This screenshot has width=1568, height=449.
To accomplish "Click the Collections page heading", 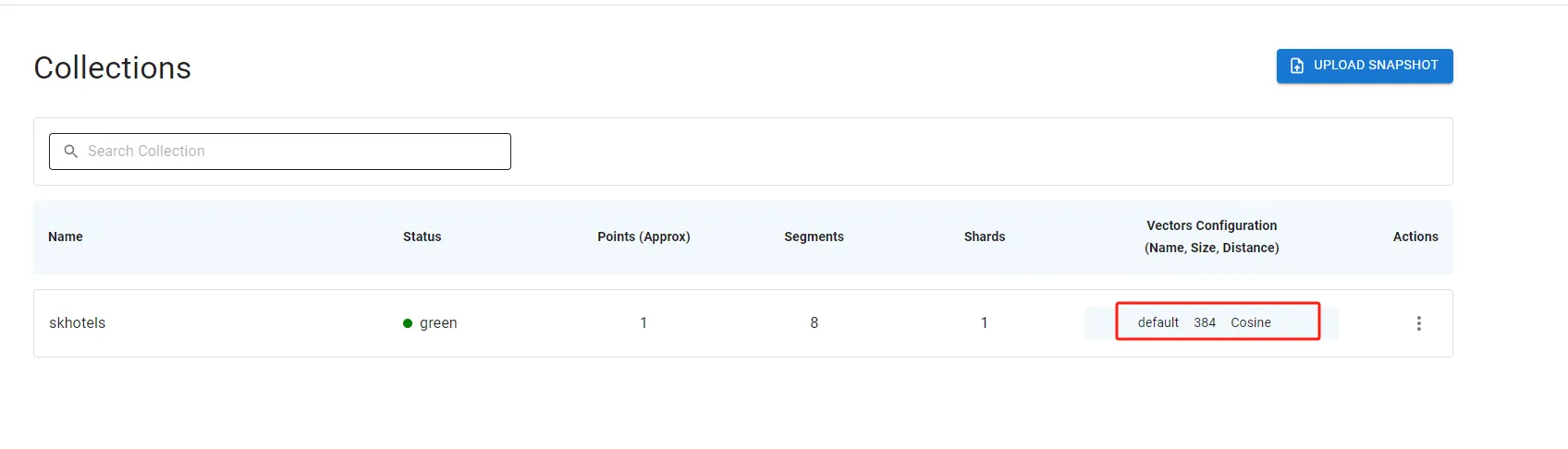I will [113, 68].
